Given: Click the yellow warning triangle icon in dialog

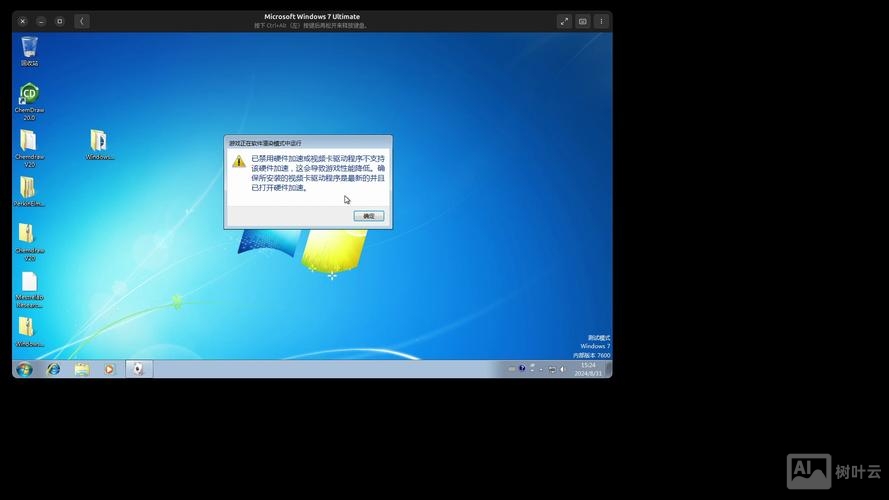Looking at the screenshot, I should pyautogui.click(x=239, y=162).
